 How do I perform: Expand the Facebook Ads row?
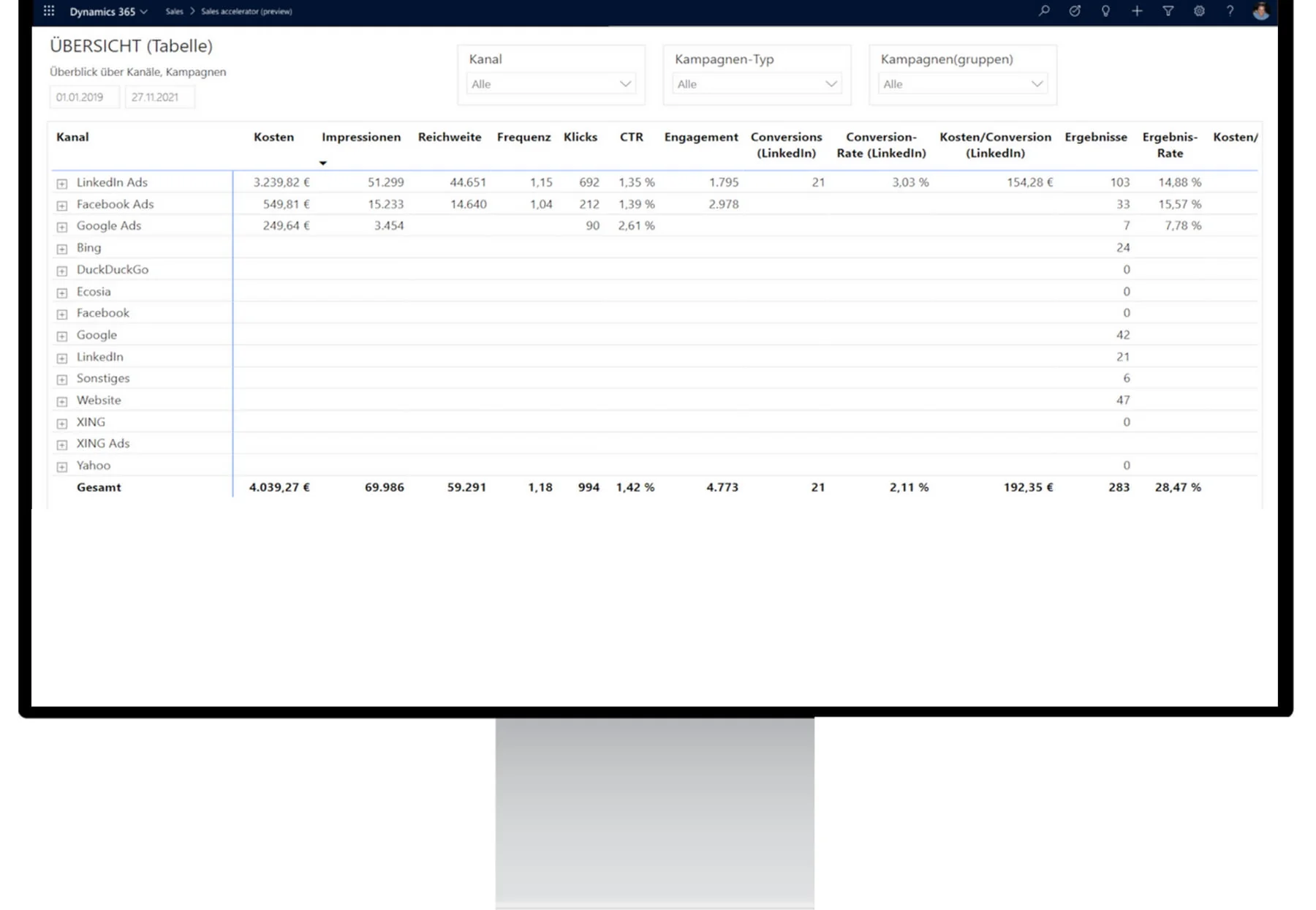tap(62, 206)
